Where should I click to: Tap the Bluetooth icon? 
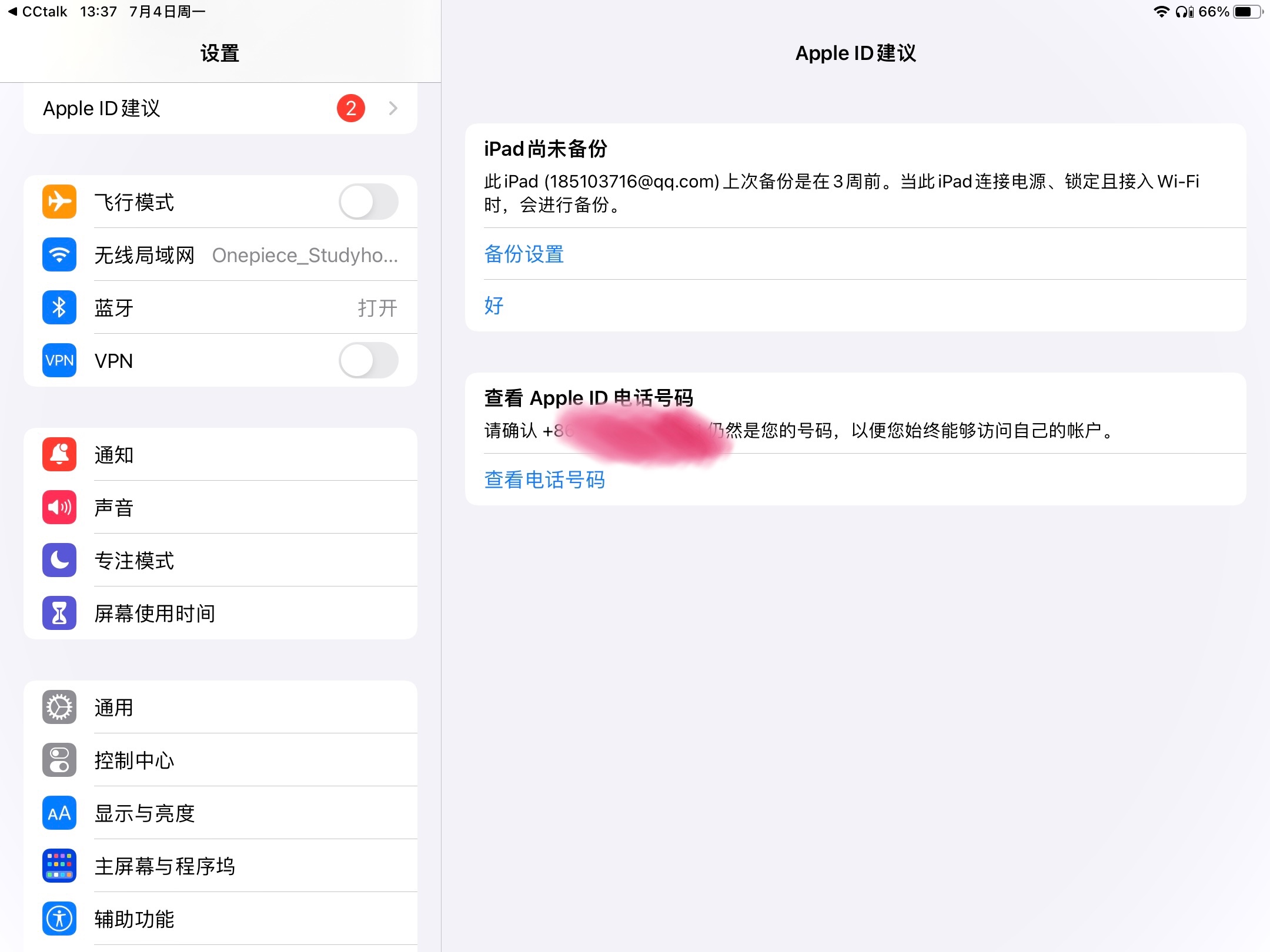click(x=59, y=307)
